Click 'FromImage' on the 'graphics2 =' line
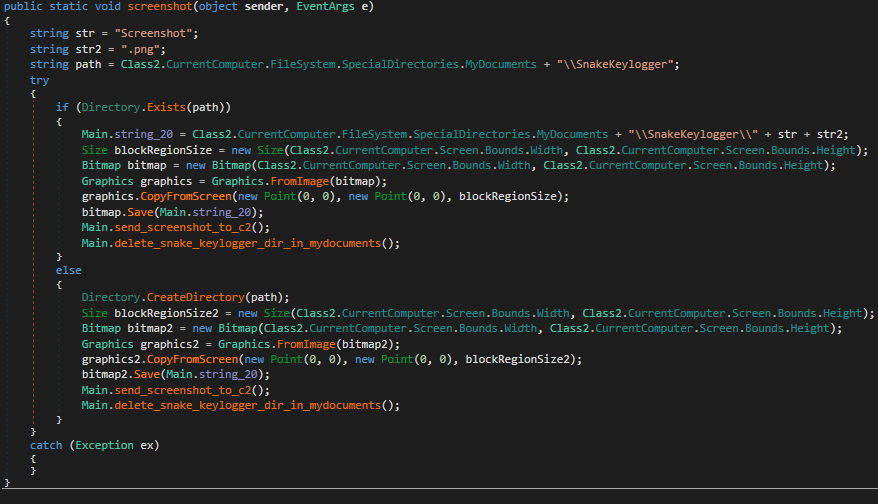 306,344
